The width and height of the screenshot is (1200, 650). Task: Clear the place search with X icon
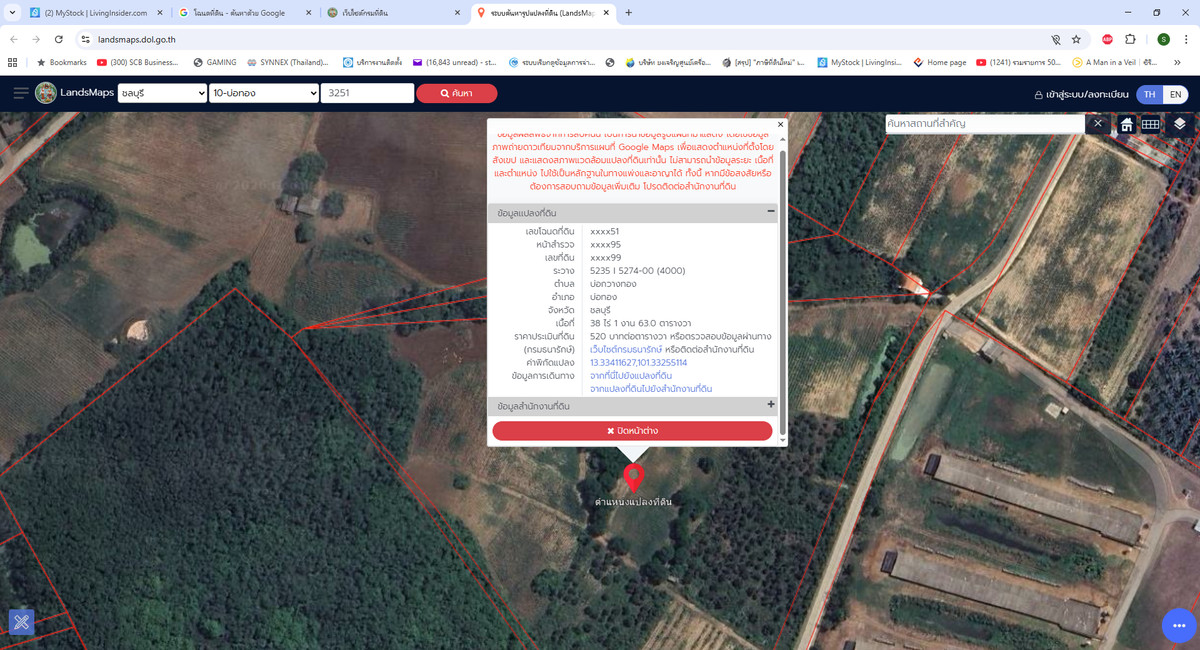point(1097,123)
